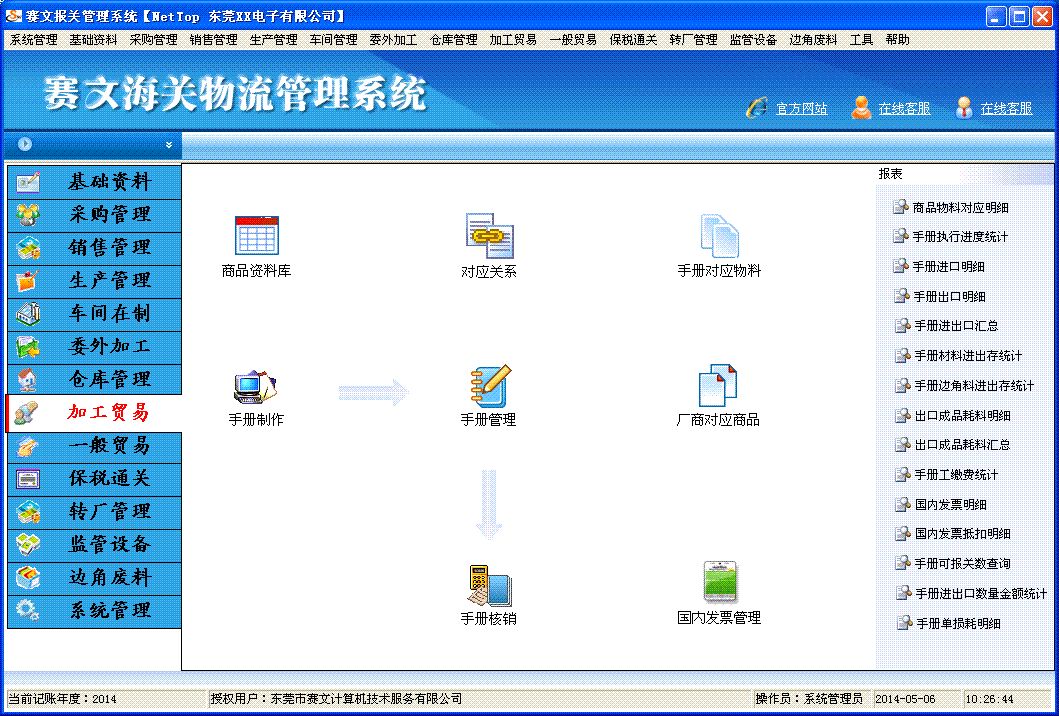The image size is (1059, 716).
Task: Click the round arrow button above the sidebar
Action: tap(24, 144)
